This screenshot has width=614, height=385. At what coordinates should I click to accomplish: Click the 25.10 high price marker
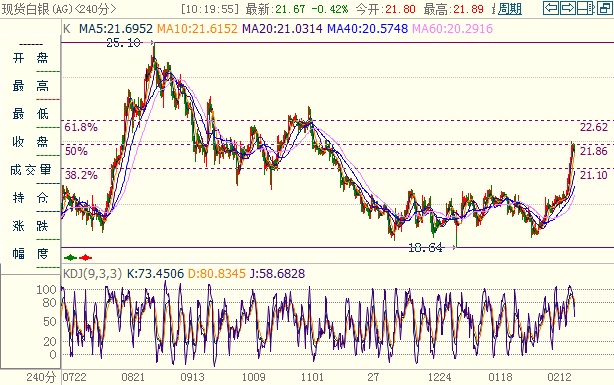click(x=123, y=43)
